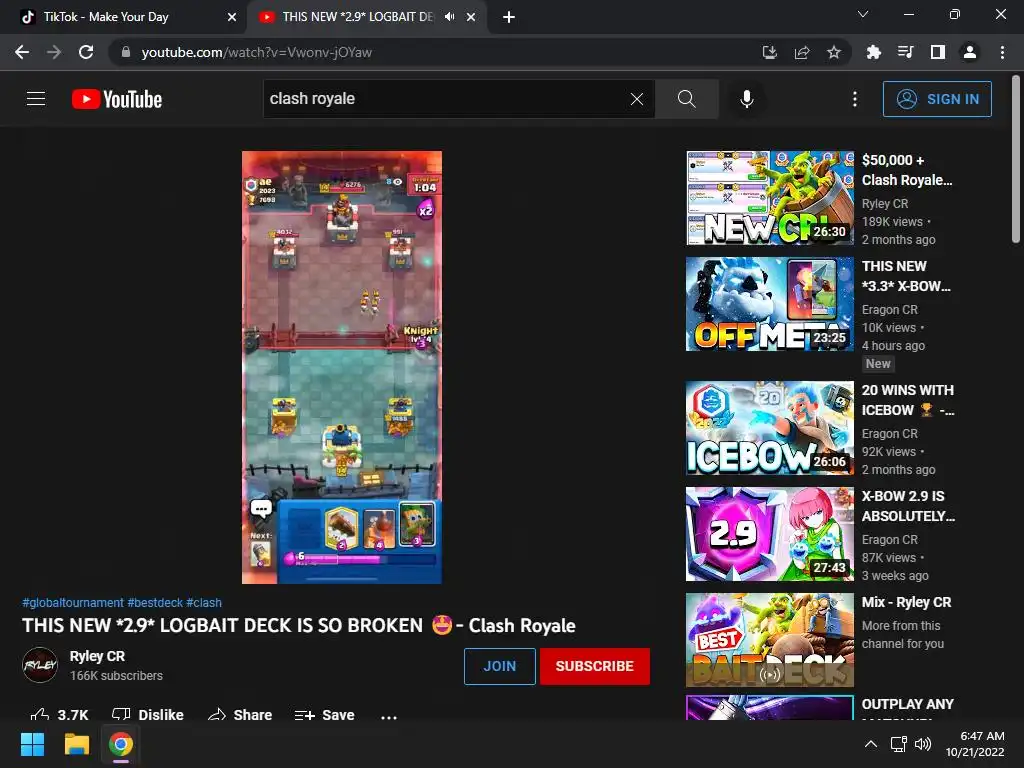This screenshot has width=1024, height=768.
Task: Subscribe to Ryley CR
Action: pyautogui.click(x=594, y=666)
